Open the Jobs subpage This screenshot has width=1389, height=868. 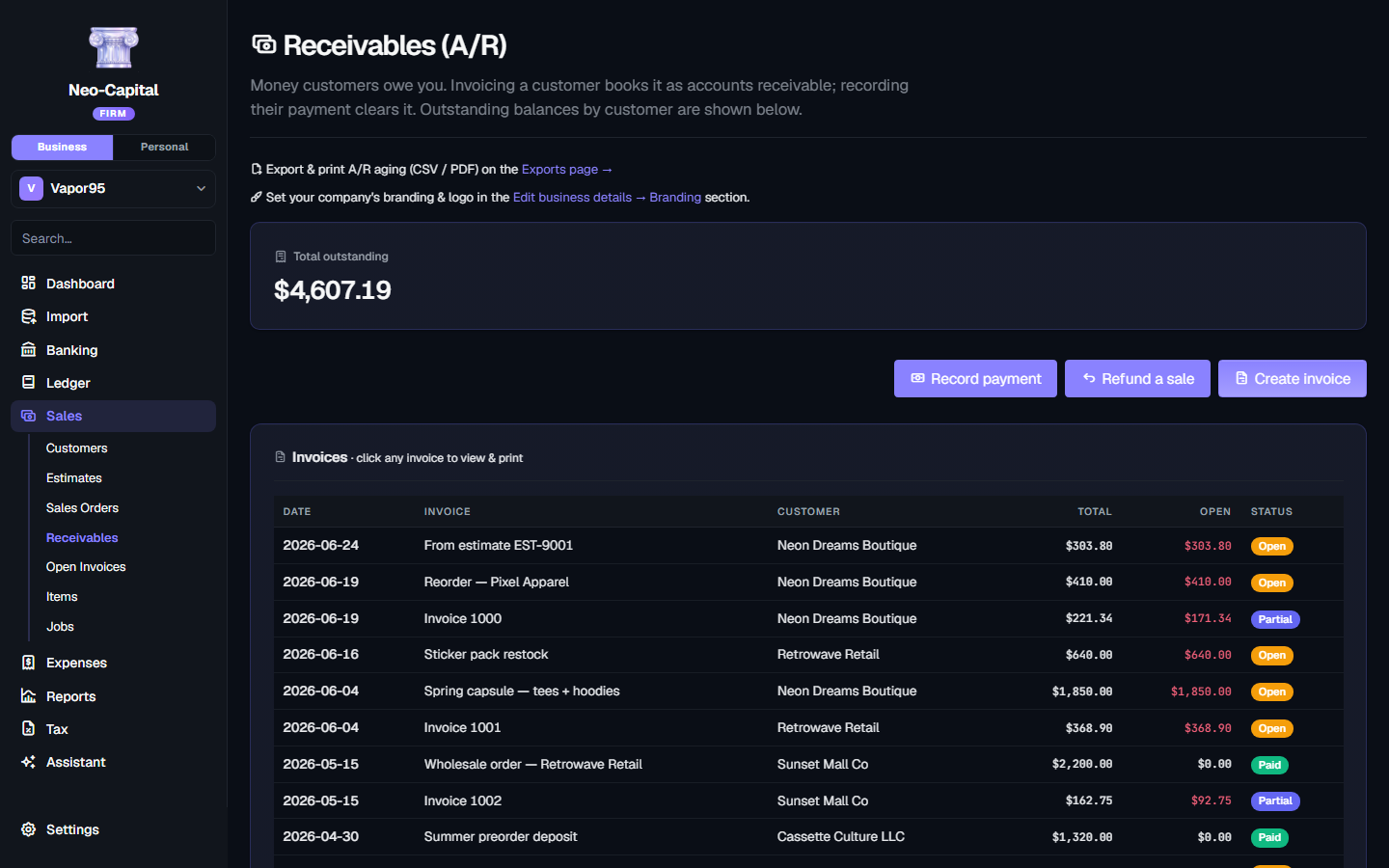[x=60, y=627]
